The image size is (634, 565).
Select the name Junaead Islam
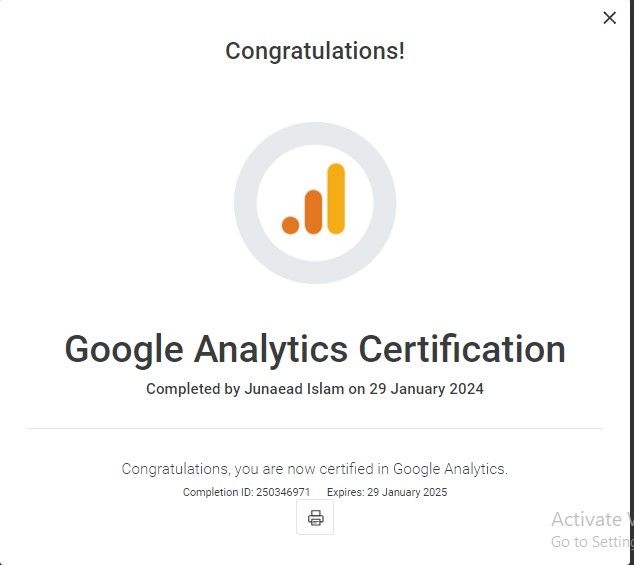click(x=294, y=389)
